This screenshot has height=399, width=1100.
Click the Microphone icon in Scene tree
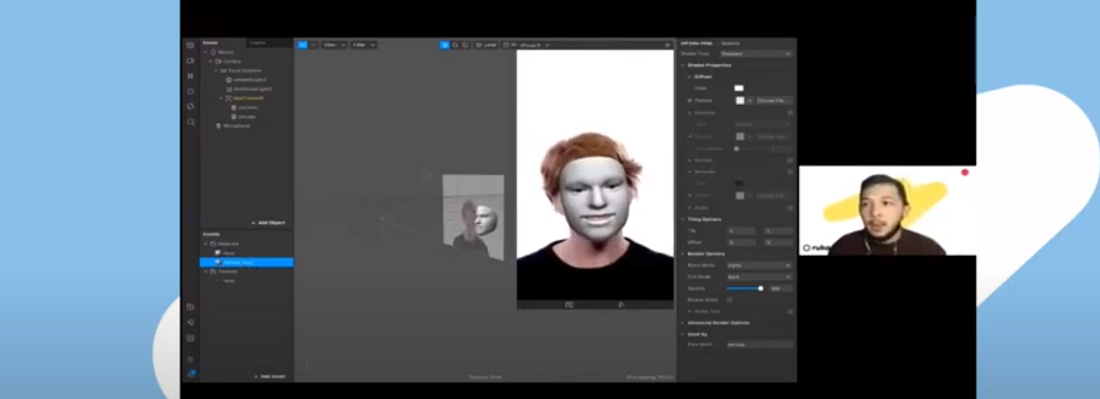(x=218, y=126)
